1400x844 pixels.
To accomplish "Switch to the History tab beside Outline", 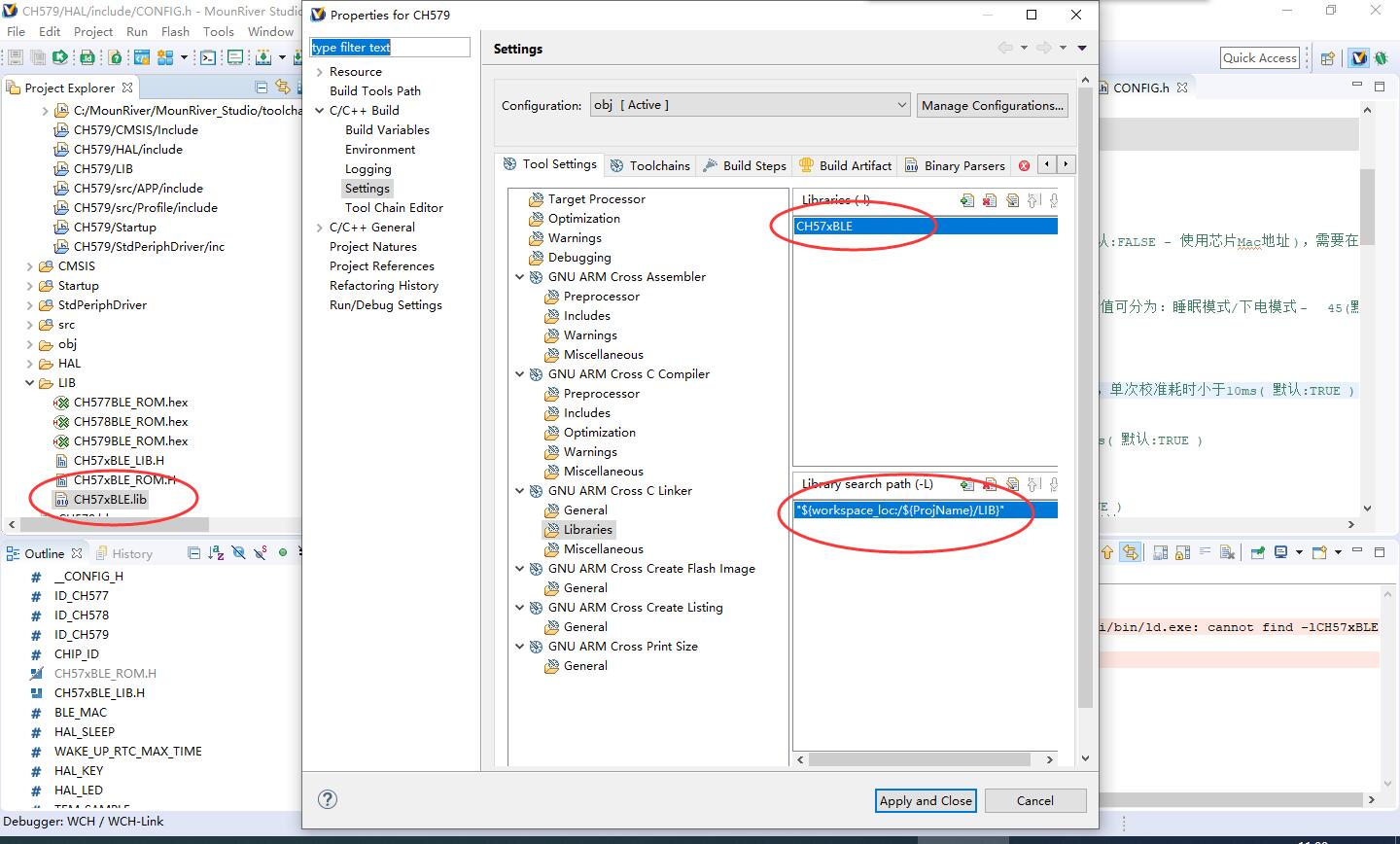I will (123, 553).
